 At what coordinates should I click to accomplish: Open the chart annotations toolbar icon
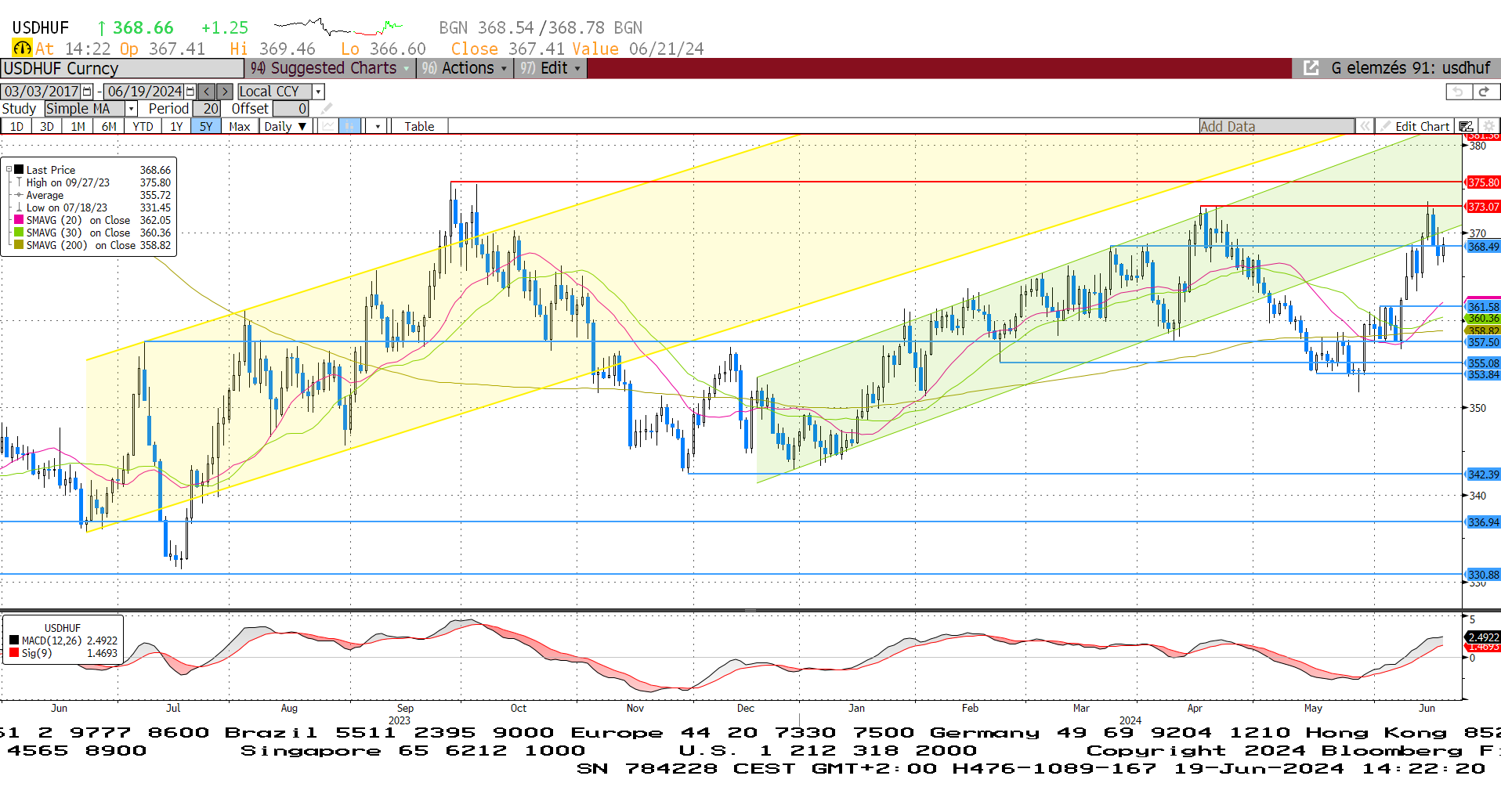pyautogui.click(x=1466, y=126)
